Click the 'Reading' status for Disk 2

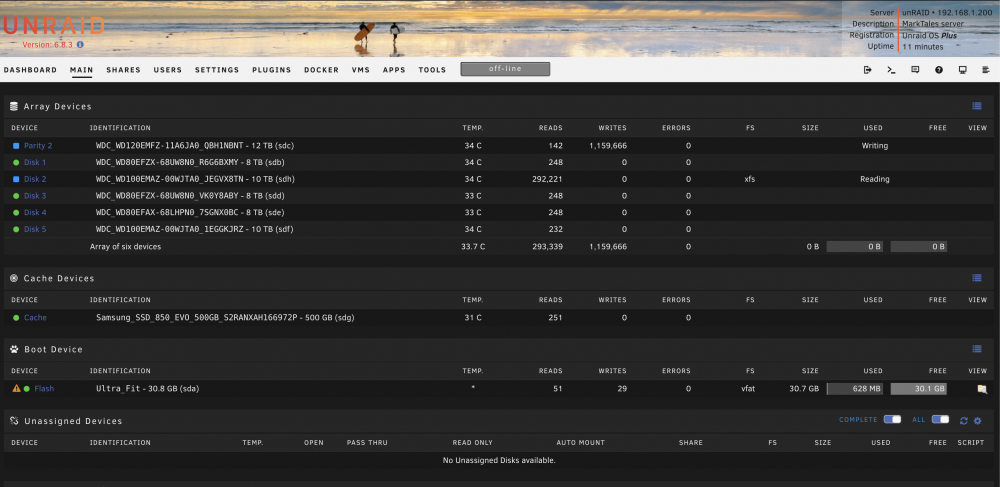[x=874, y=179]
